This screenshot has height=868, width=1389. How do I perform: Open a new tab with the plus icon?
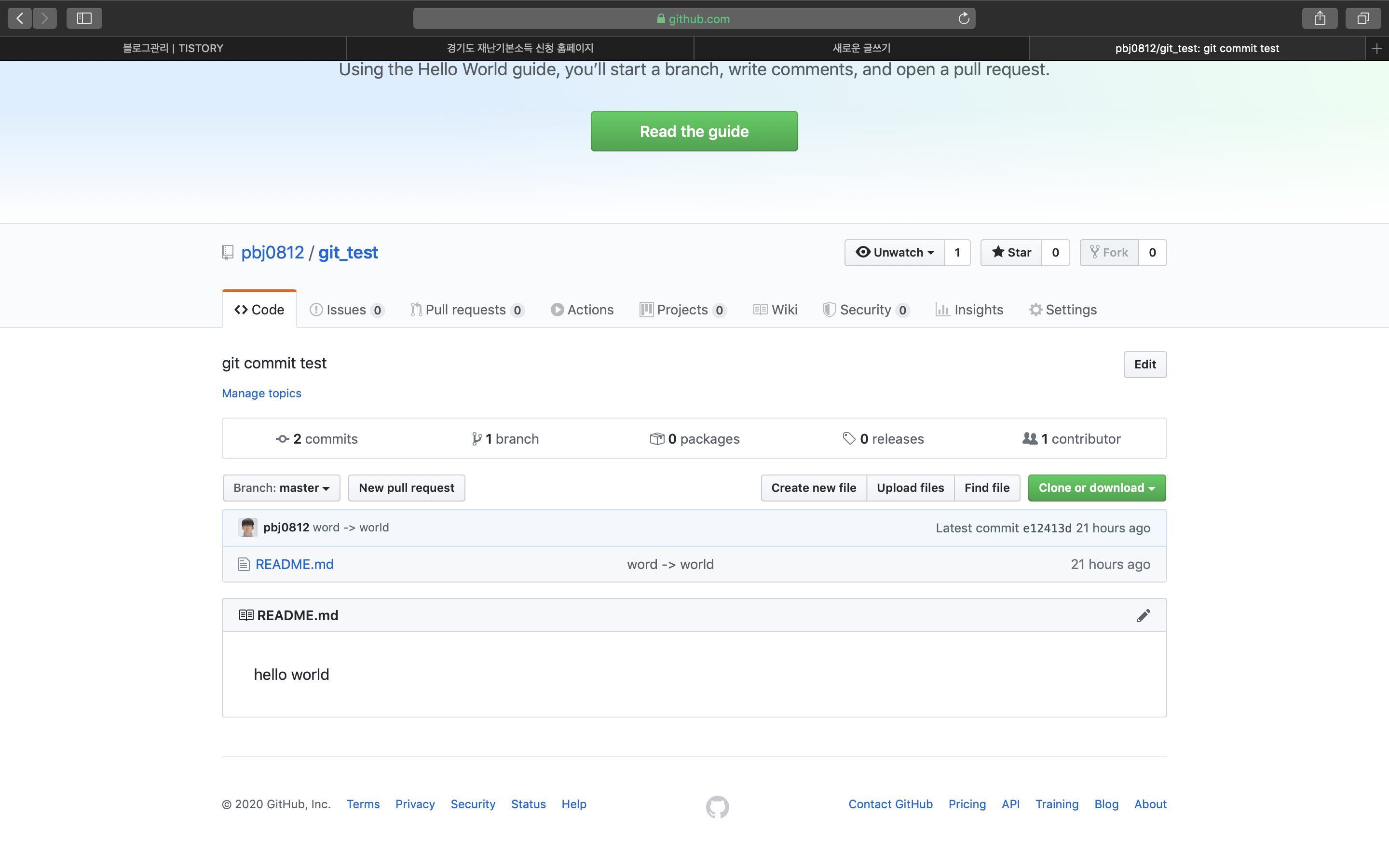click(1376, 49)
